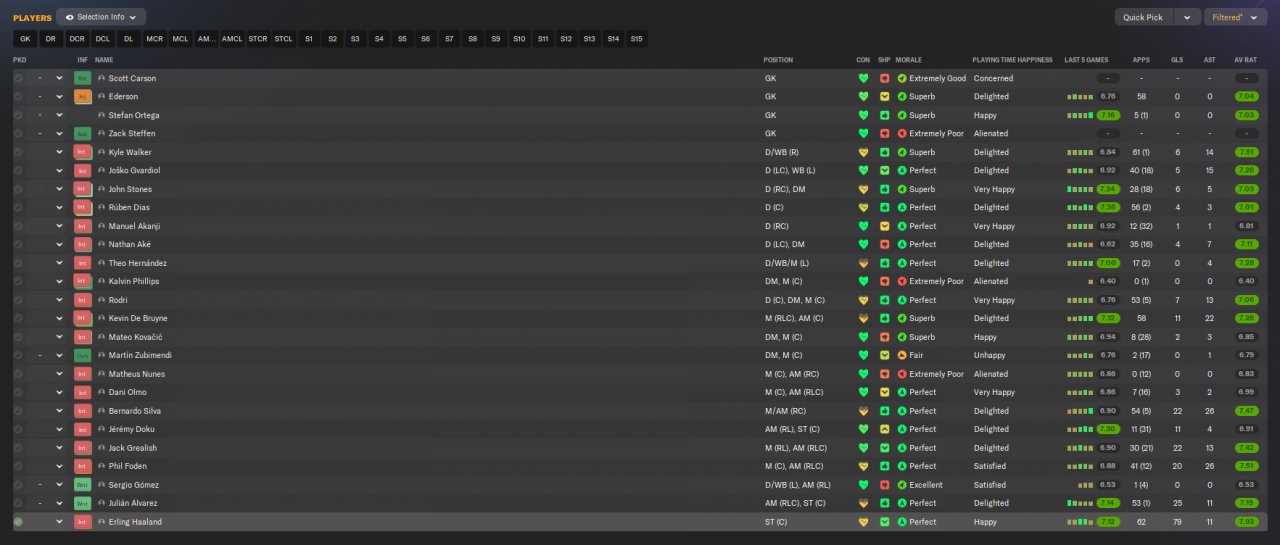Select the S1 substitute slot
The height and width of the screenshot is (545, 1280).
click(309, 39)
